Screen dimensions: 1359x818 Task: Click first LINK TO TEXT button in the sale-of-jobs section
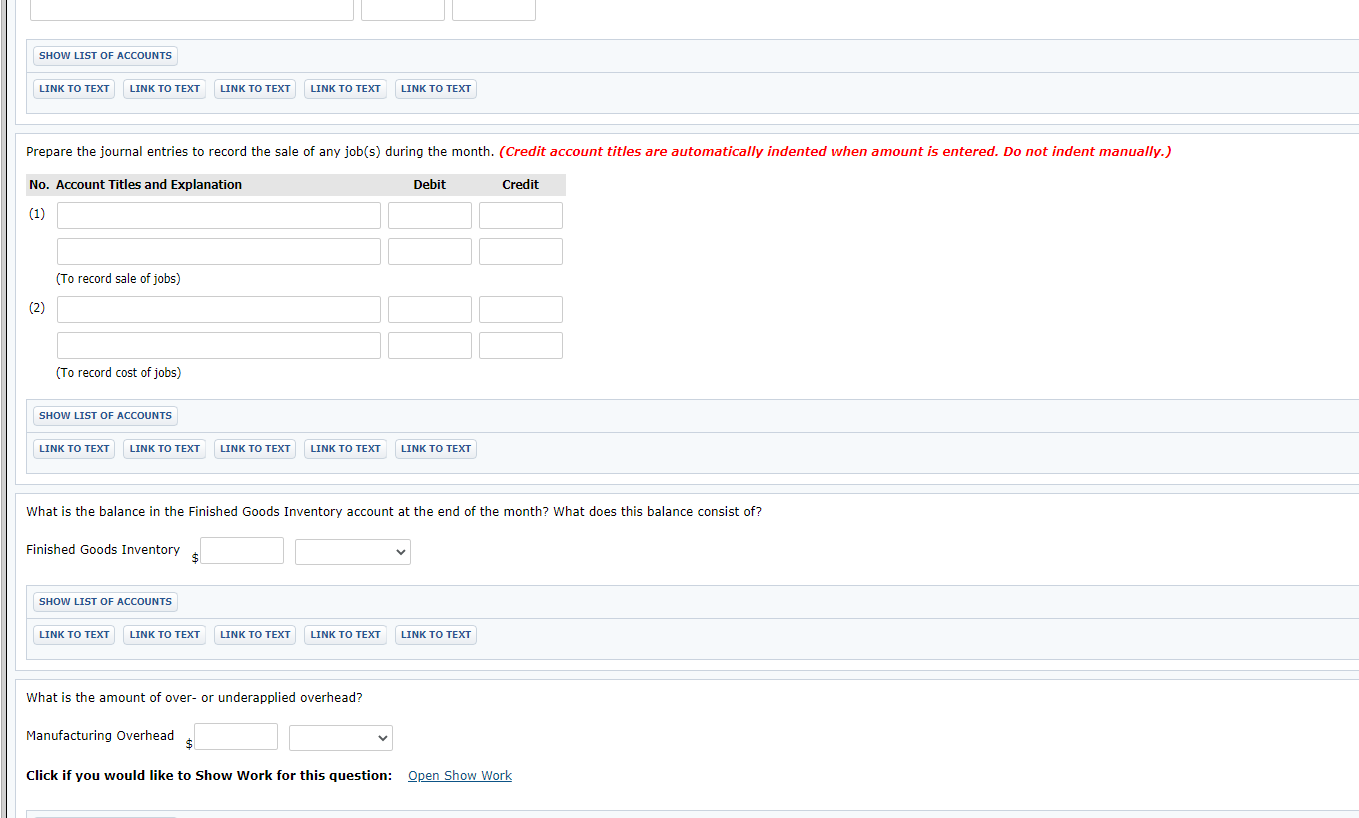[74, 449]
